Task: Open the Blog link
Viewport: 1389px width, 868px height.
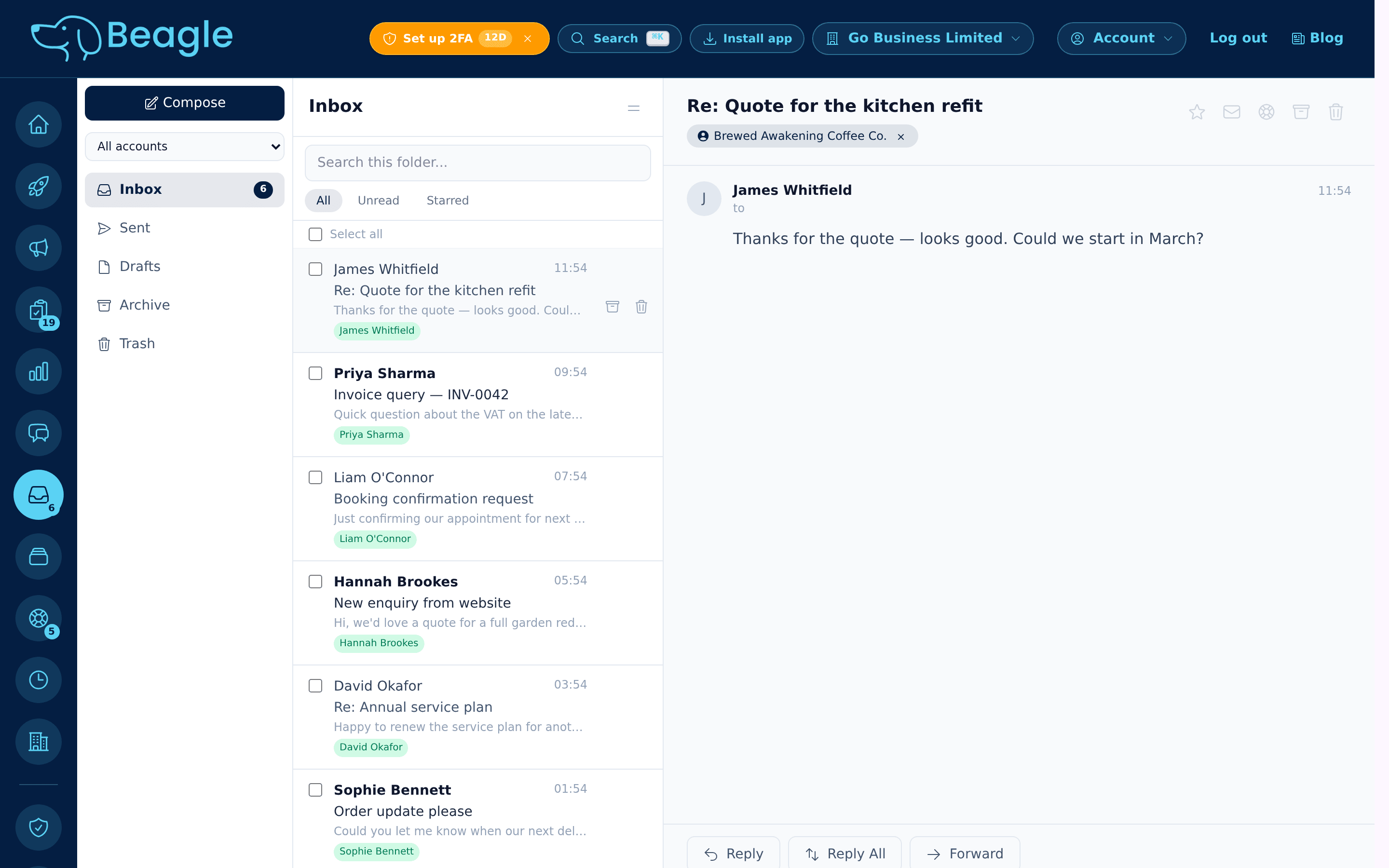Action: click(1317, 38)
